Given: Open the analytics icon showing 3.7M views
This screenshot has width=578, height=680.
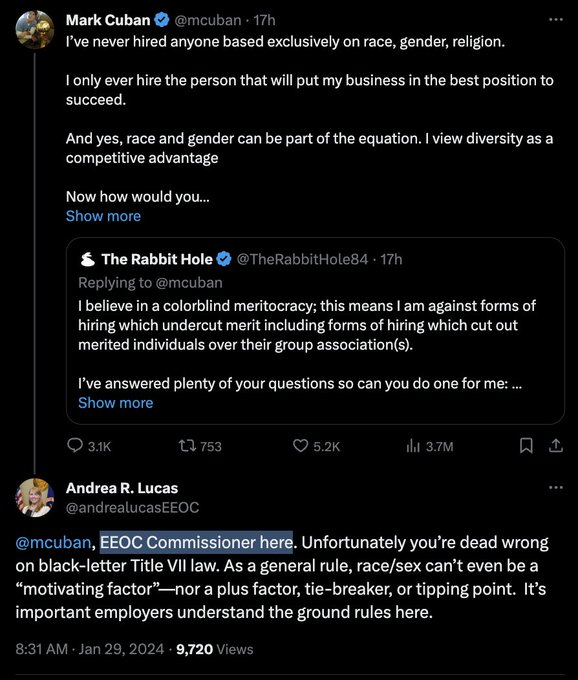Looking at the screenshot, I should click(413, 446).
